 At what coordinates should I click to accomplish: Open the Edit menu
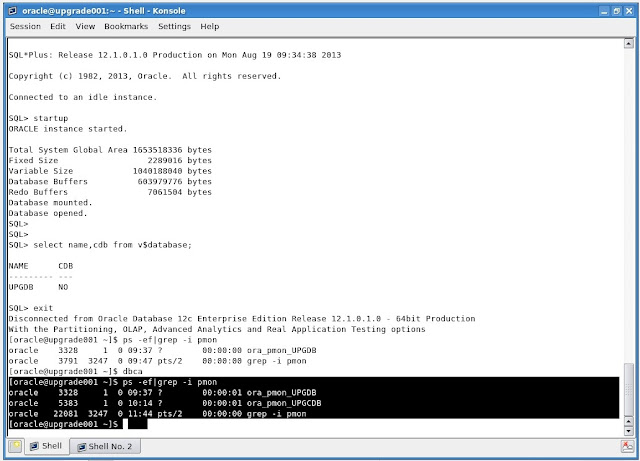58,27
